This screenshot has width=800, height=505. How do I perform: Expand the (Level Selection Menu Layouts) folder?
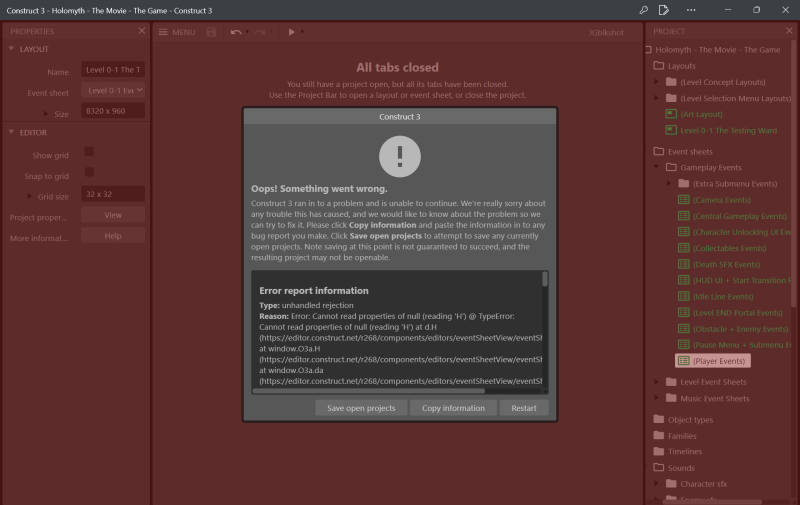[x=657, y=98]
